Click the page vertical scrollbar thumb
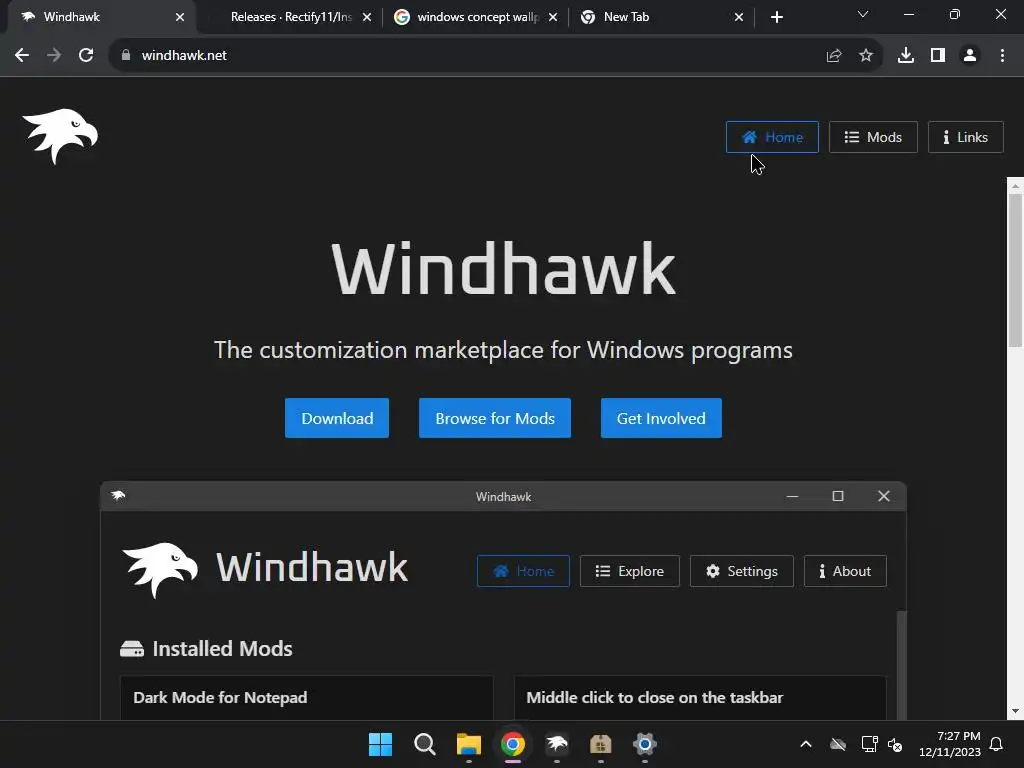The height and width of the screenshot is (768, 1024). coord(1015,270)
